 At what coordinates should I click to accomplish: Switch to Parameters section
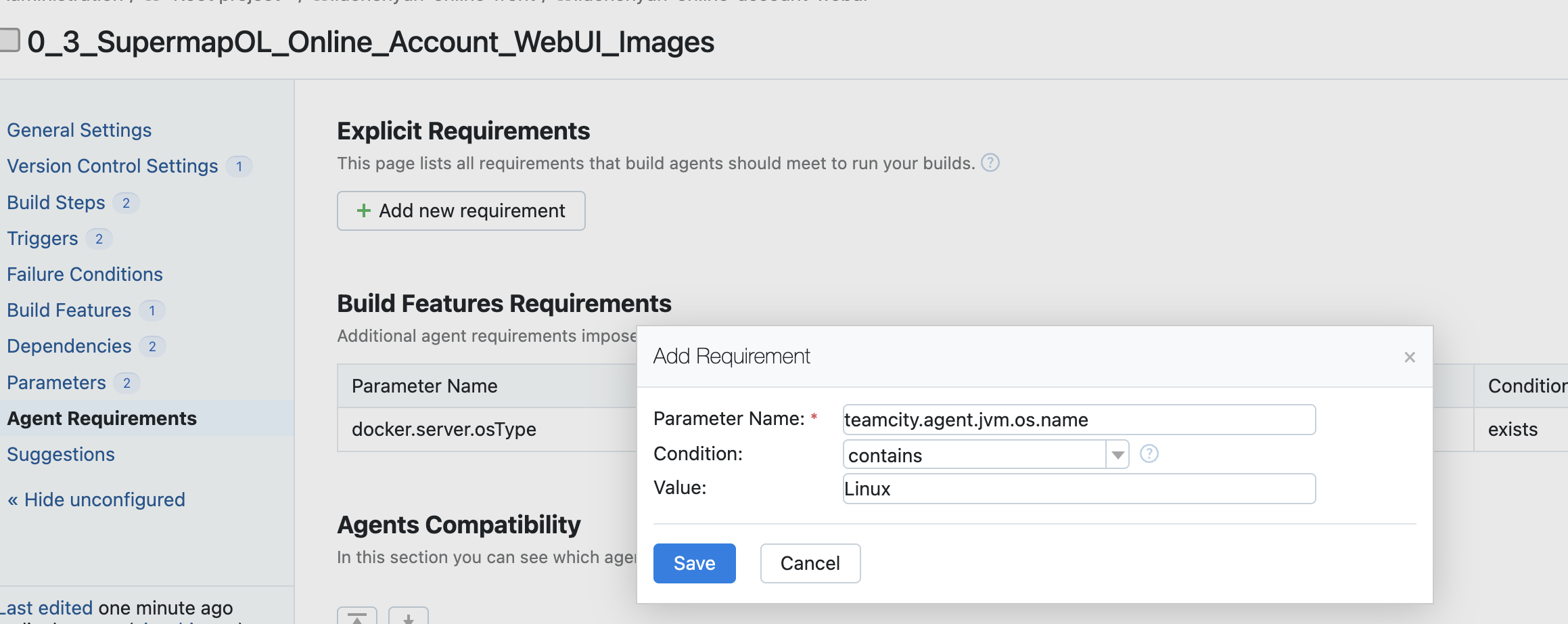[57, 382]
